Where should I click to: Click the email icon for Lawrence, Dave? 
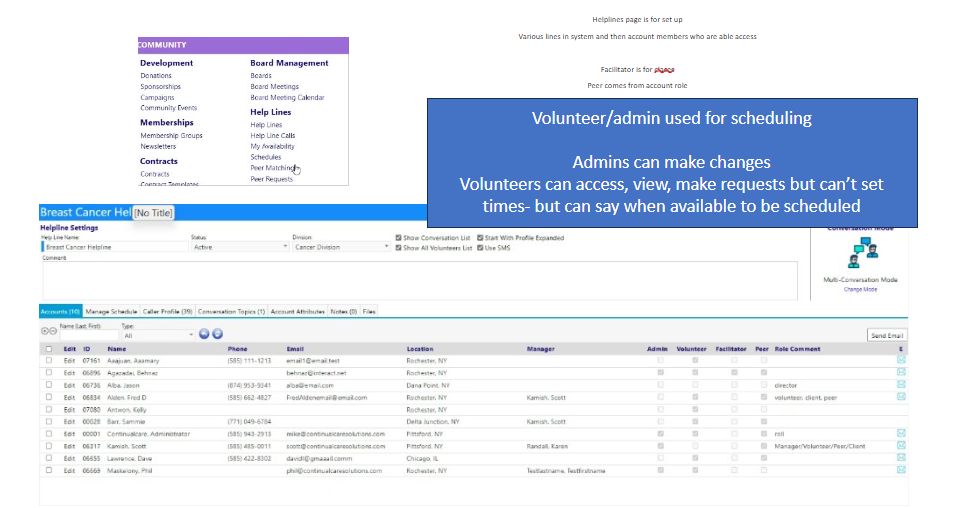point(901,458)
